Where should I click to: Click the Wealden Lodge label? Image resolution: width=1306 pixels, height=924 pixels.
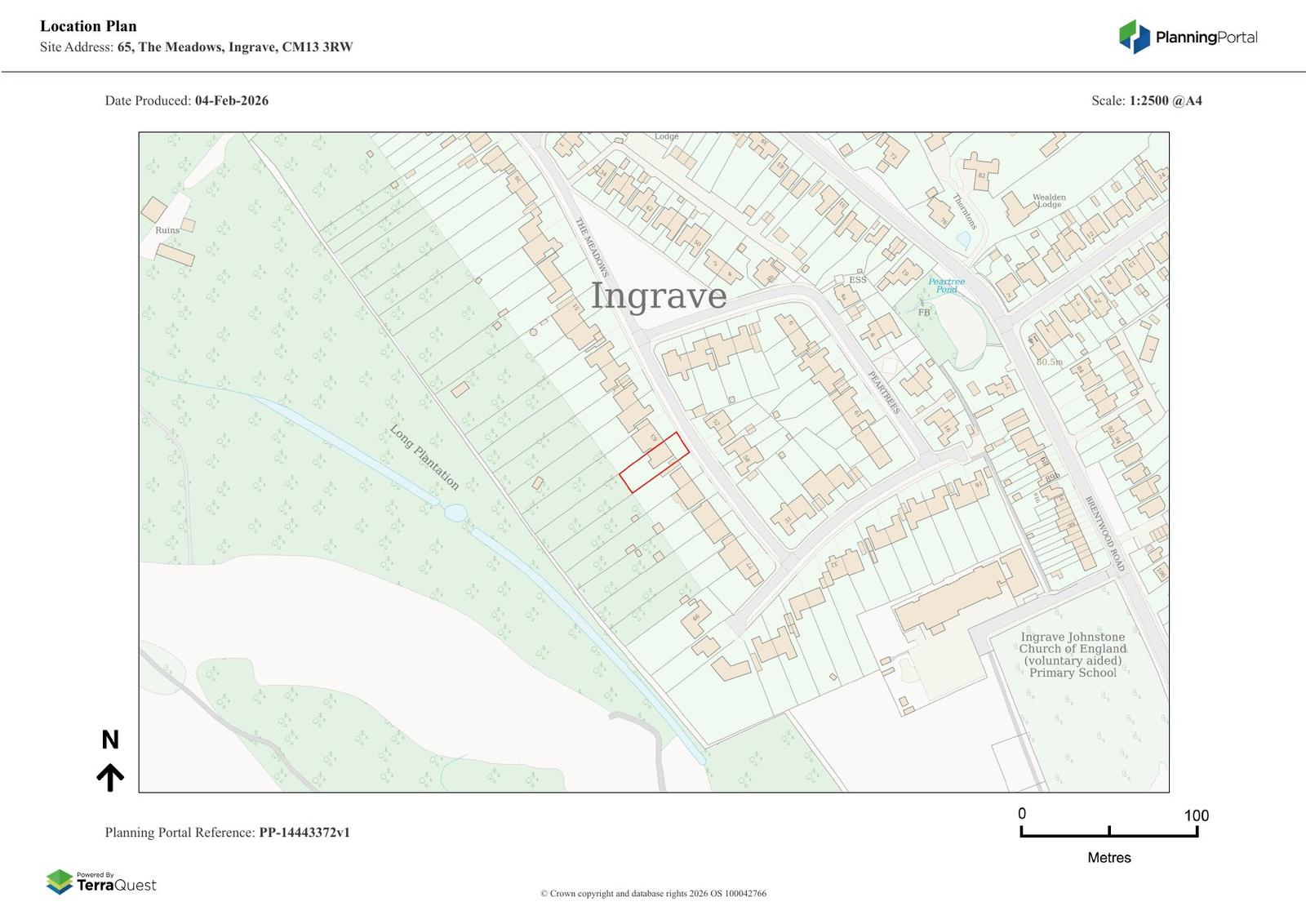click(1049, 201)
